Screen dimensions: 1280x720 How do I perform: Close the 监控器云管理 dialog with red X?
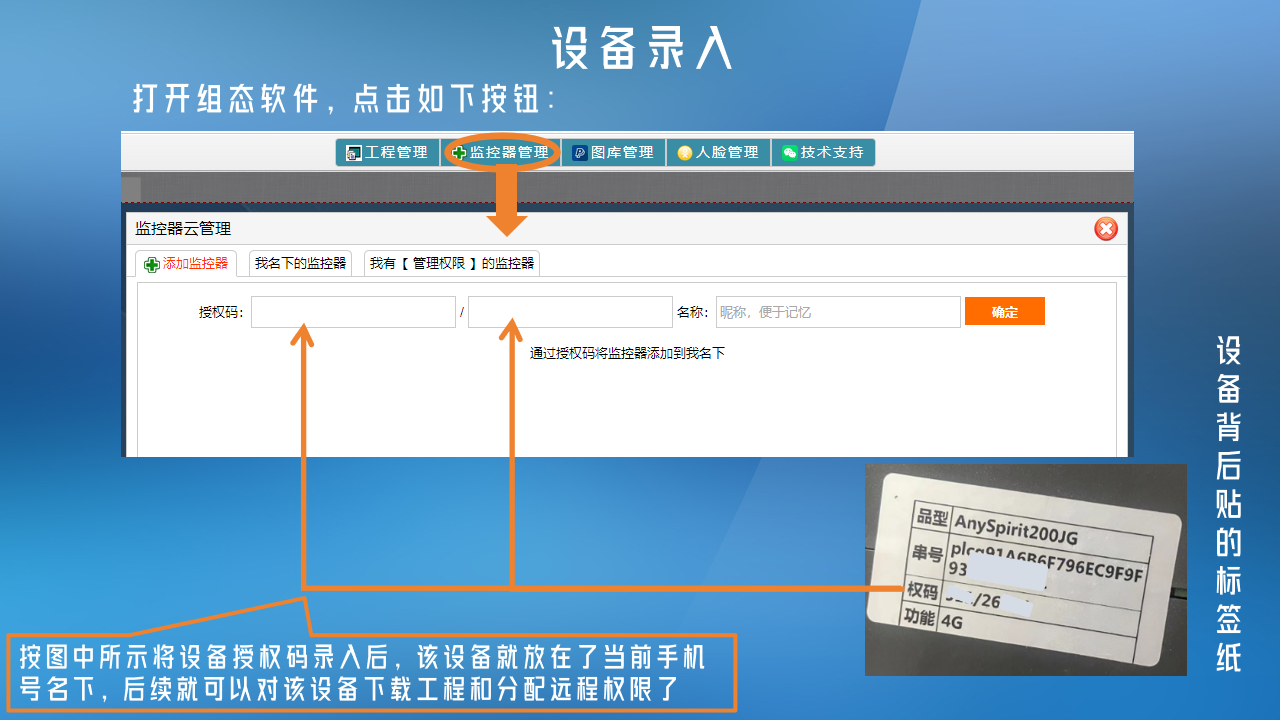1105,229
